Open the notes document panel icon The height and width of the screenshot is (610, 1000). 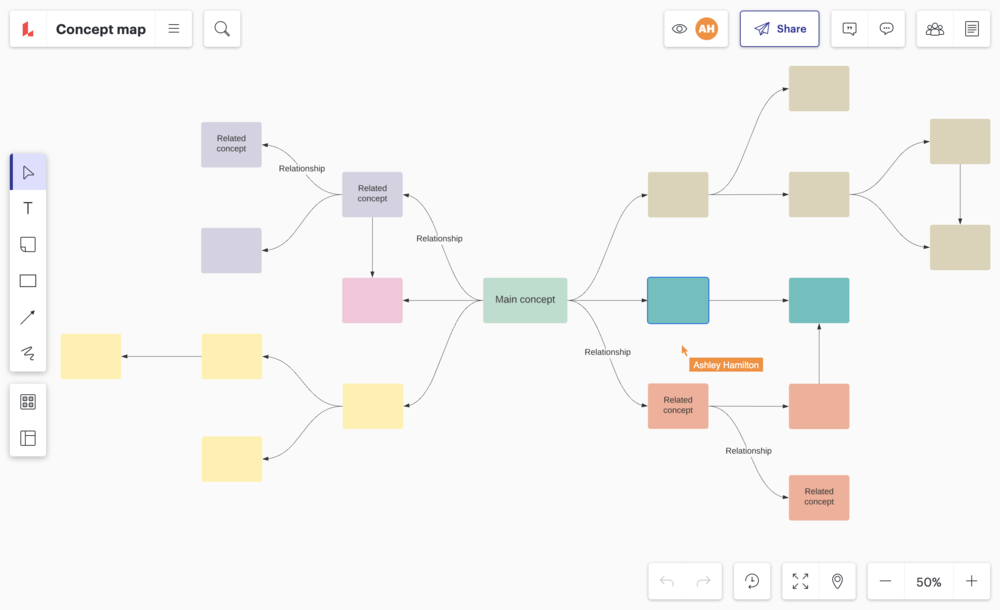[x=972, y=29]
